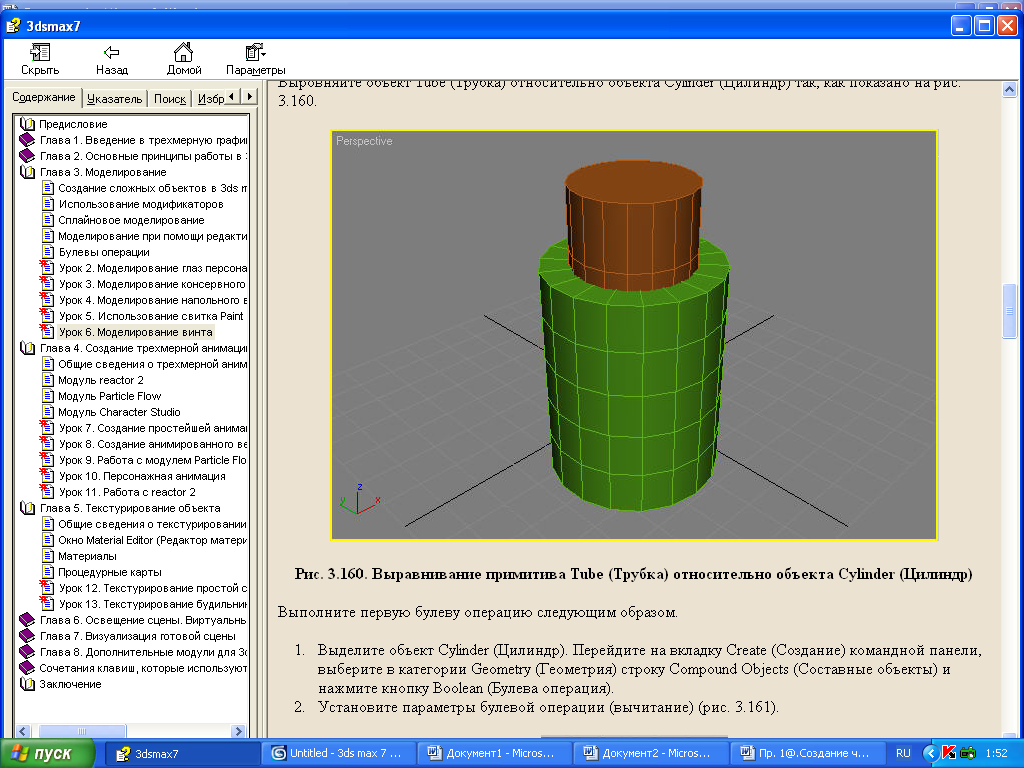Switch to Документ2 Word taskbar button
This screenshot has width=1024, height=768.
650,753
